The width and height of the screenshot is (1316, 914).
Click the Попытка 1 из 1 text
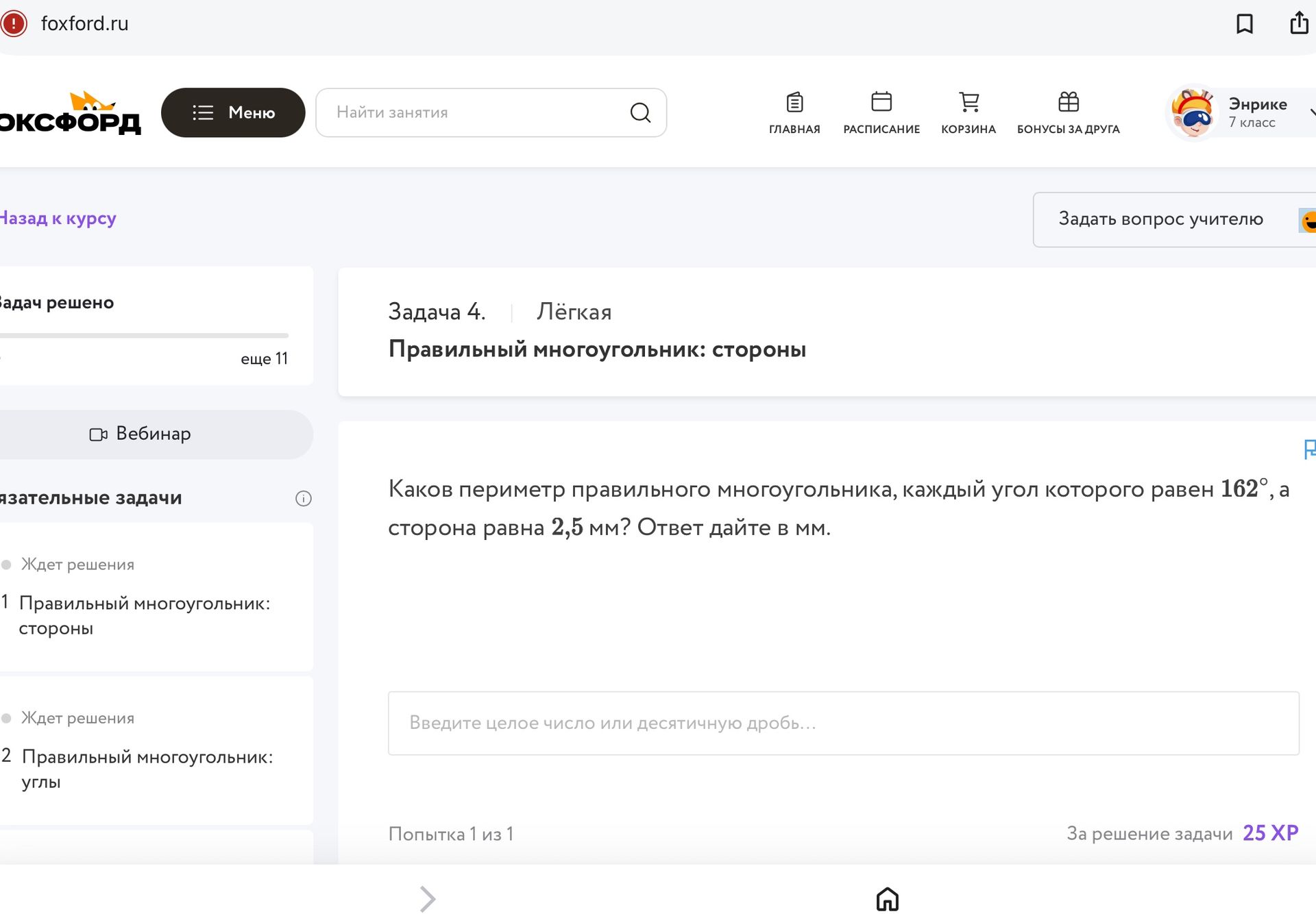point(451,834)
